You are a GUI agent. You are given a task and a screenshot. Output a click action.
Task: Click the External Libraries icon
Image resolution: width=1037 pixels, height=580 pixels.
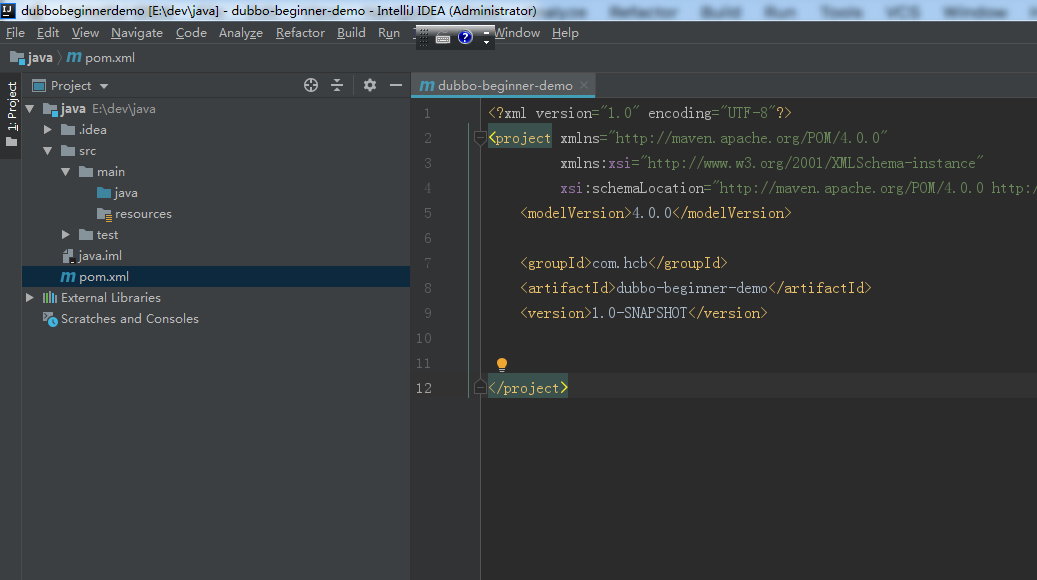pyautogui.click(x=50, y=298)
